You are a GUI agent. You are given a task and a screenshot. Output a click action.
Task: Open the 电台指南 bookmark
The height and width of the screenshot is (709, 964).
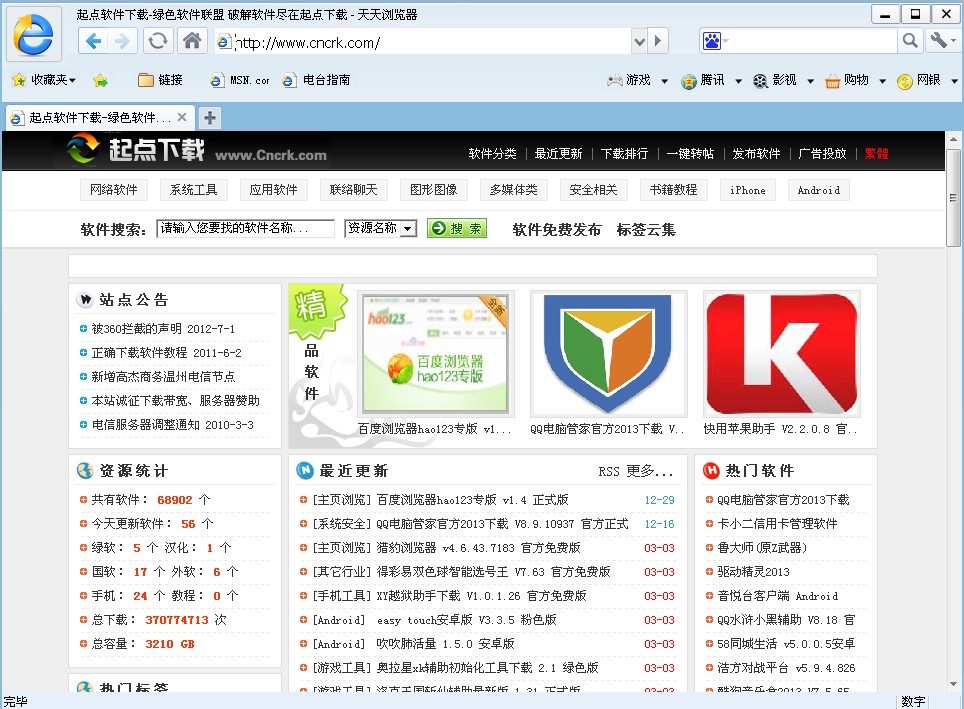pos(317,80)
